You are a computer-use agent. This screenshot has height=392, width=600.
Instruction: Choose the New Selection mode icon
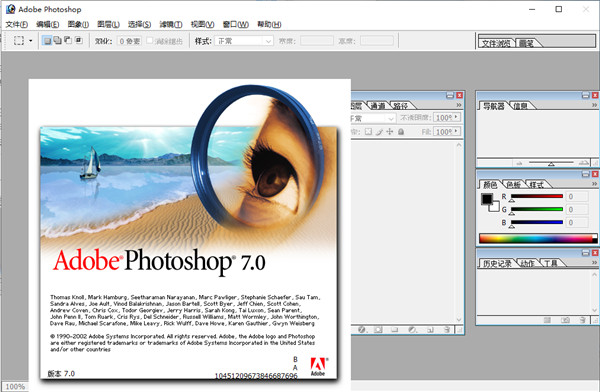[47, 41]
